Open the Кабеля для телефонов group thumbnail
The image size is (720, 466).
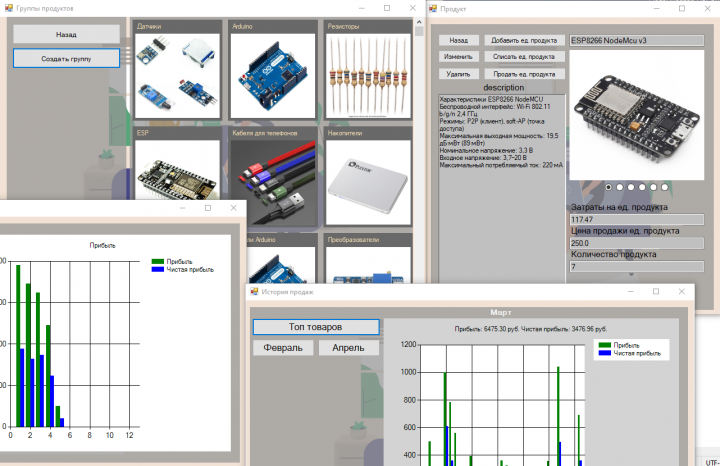[x=273, y=182]
